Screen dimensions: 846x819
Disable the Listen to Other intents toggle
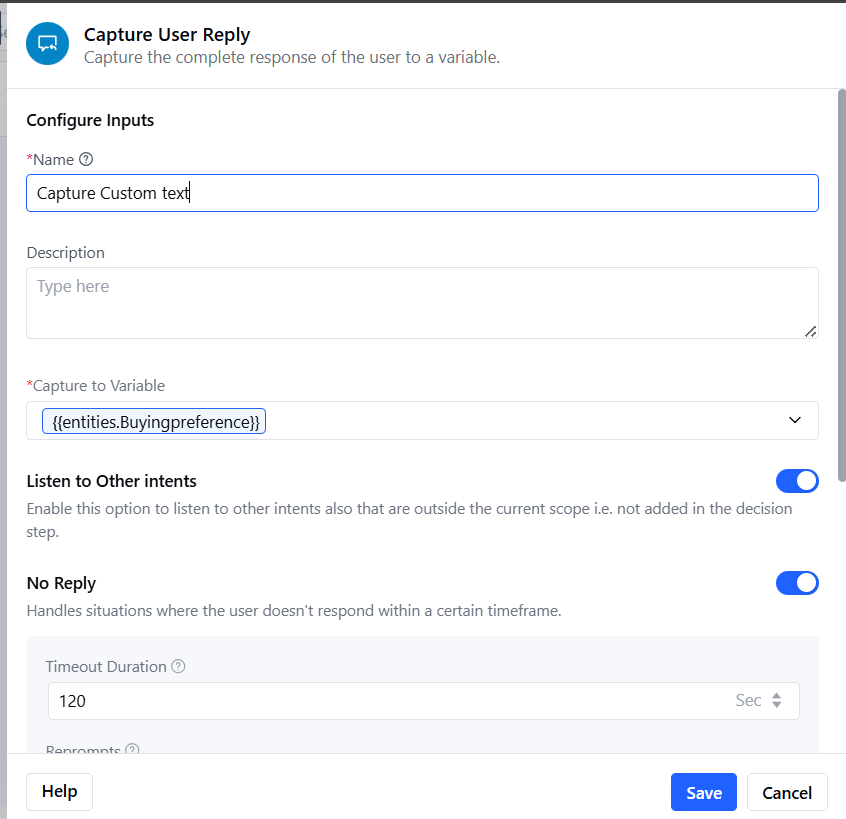click(797, 481)
